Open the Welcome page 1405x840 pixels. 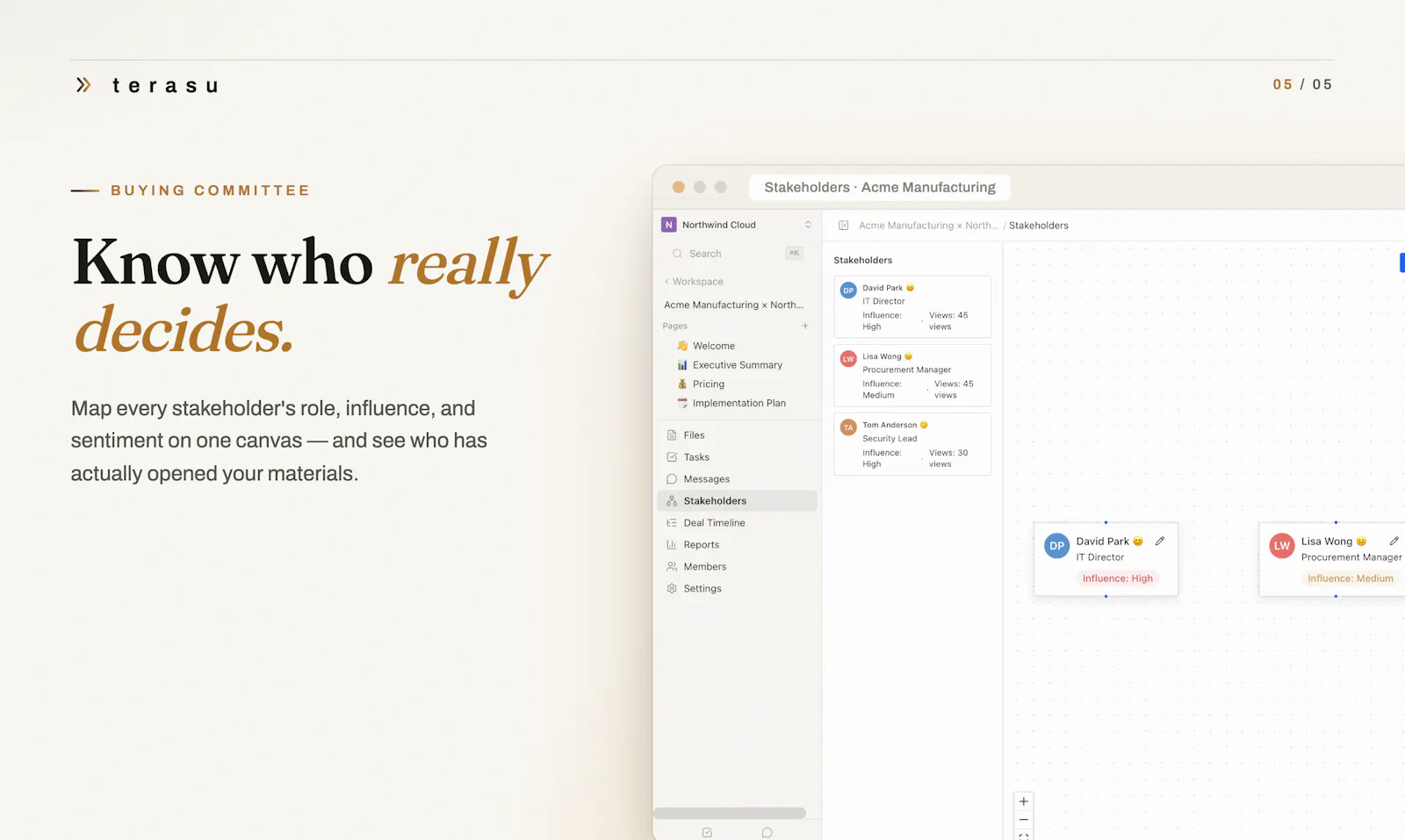click(714, 346)
